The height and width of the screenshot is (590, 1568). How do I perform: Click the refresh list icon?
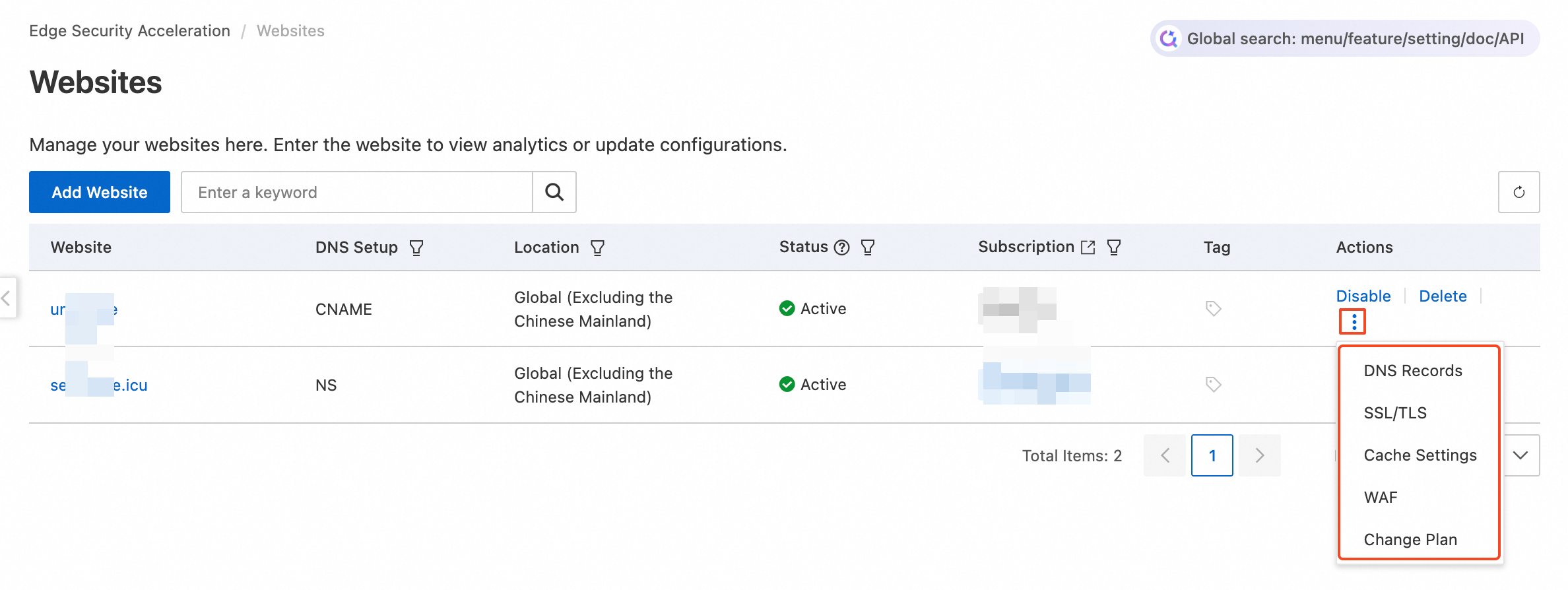[x=1519, y=192]
